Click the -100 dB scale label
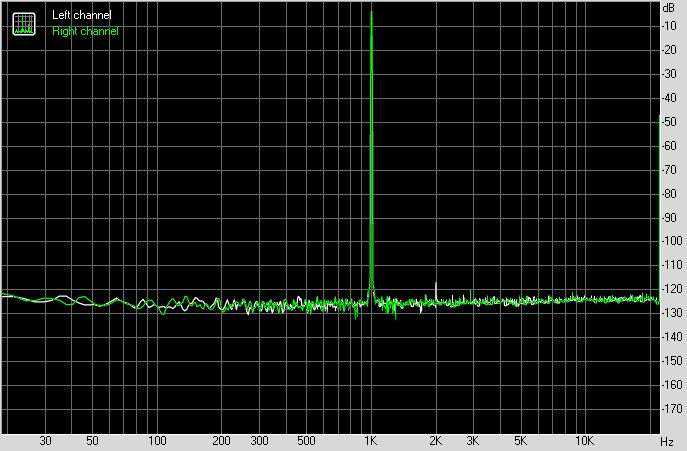 [x=672, y=241]
